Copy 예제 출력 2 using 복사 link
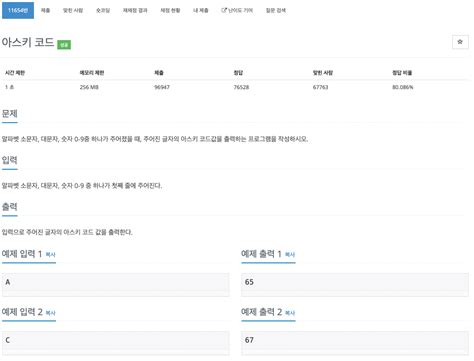 tap(290, 313)
